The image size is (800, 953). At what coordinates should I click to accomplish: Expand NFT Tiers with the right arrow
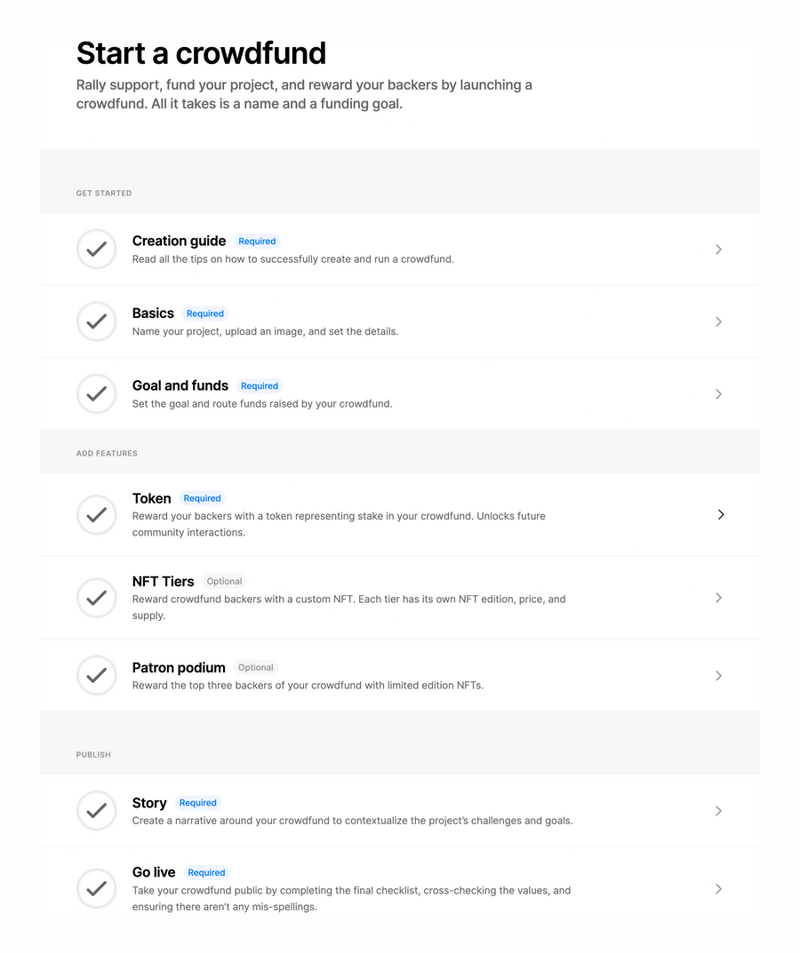point(718,598)
